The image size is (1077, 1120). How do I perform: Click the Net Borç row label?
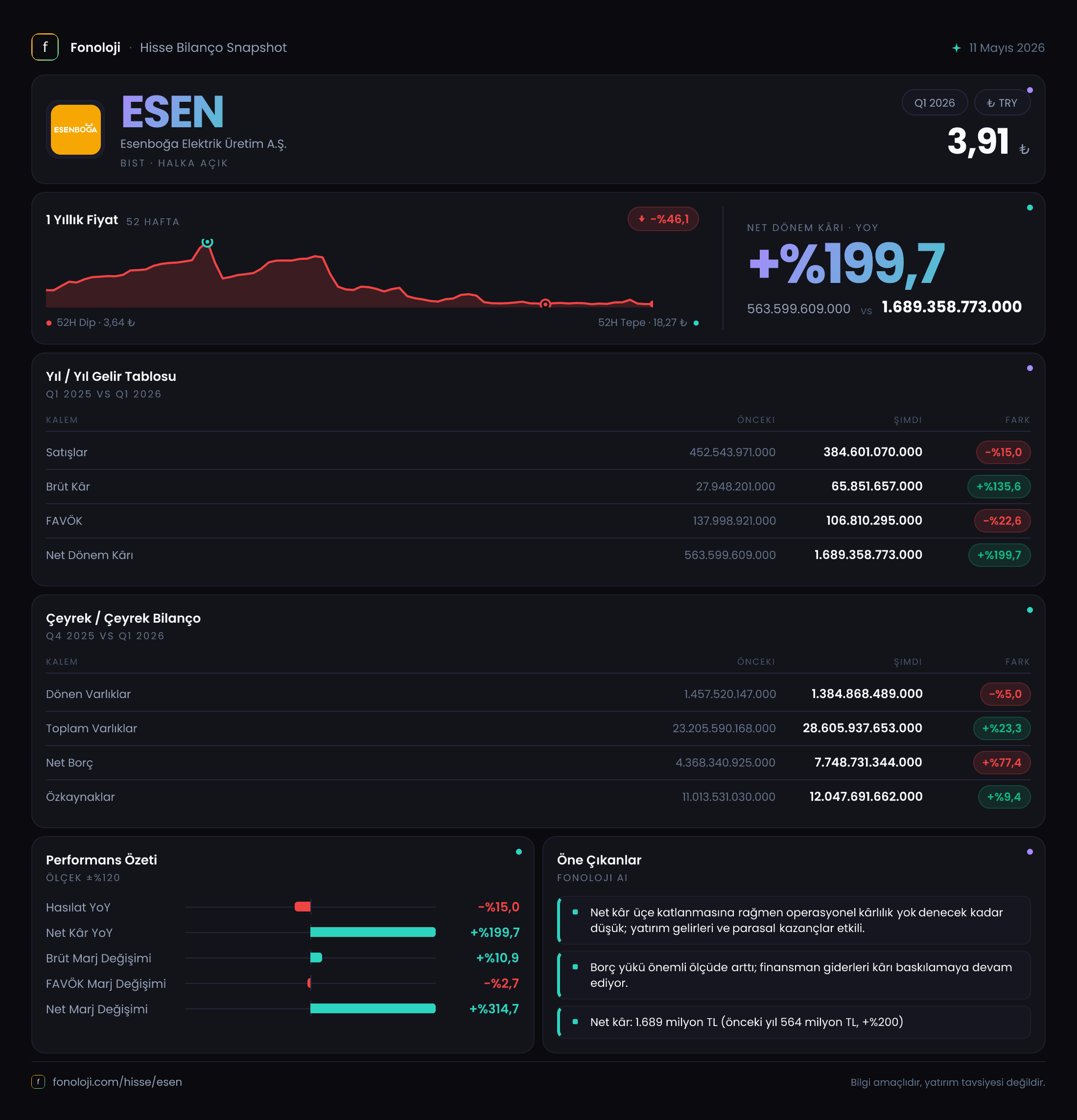69,762
